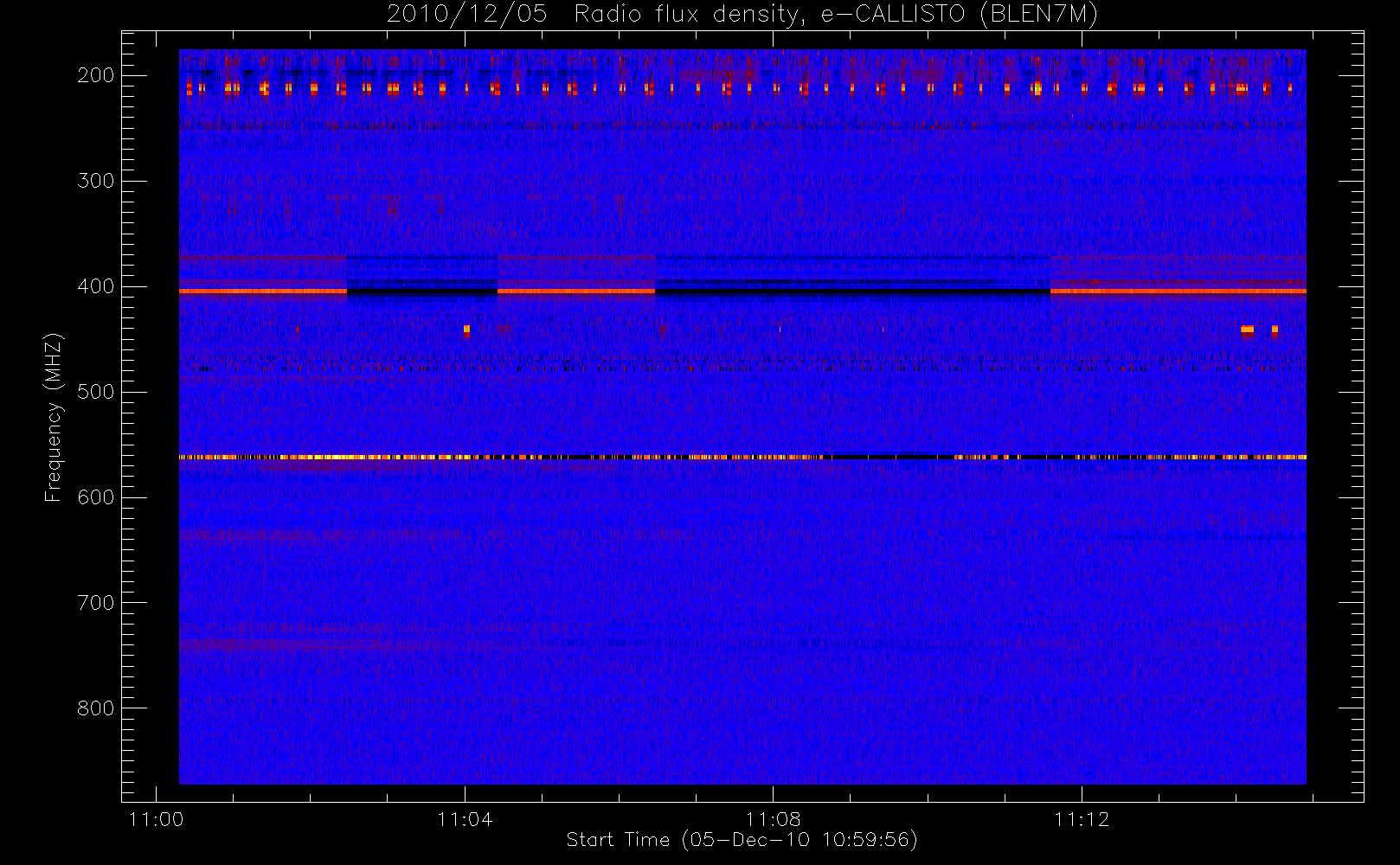
Task: Click the 'Start Time (05-Dec-10 10:59:56)' label
Action: (x=742, y=840)
